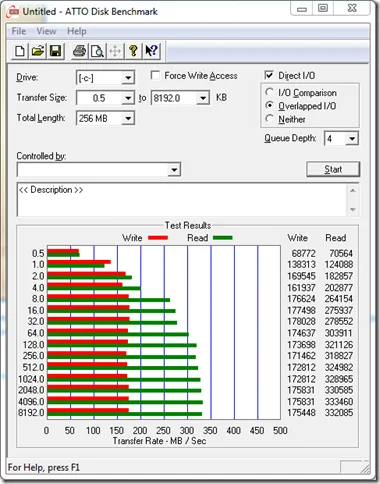Viewport: 380px width, 484px height.
Task: Enable the Force Write Access checkbox
Action: [x=155, y=75]
